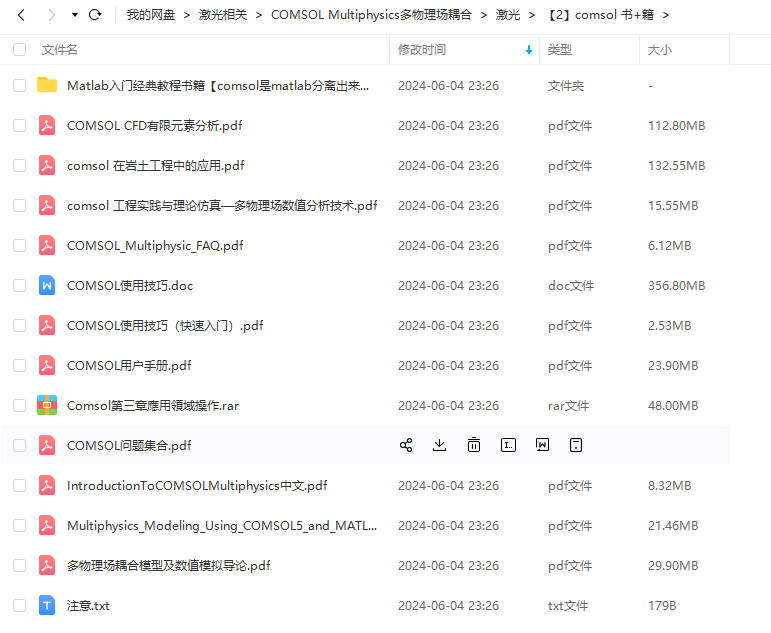The height and width of the screenshot is (633, 771).
Task: Open COMSOL CFD有限元素分析.pdf file name
Action: (x=154, y=125)
